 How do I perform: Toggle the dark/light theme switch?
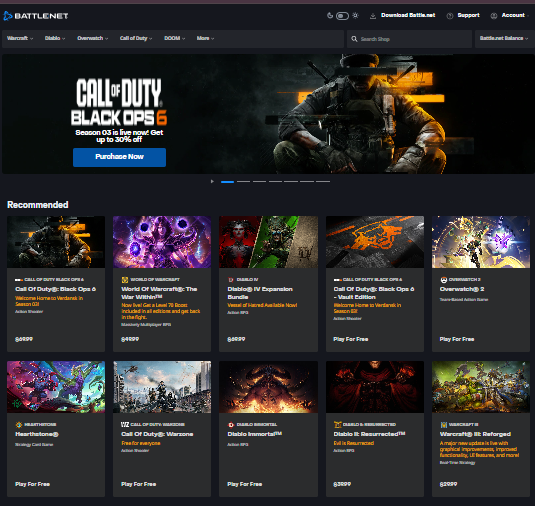point(342,16)
